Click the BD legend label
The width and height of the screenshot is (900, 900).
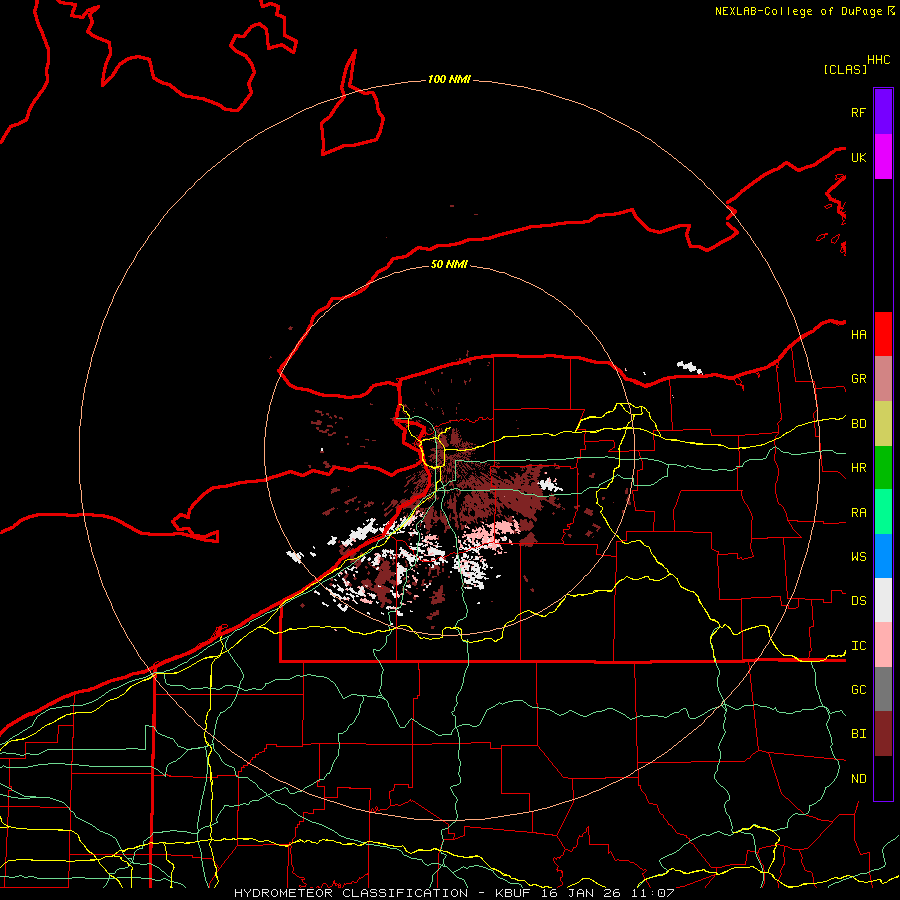click(858, 424)
